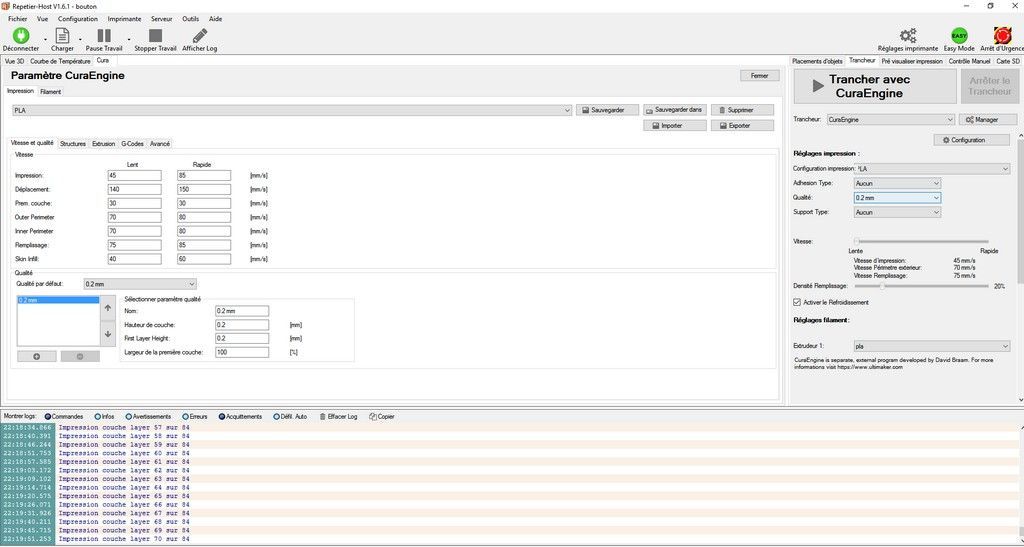Screen dimensions: 1024x547
Task: Open the Imprimante menu
Action: [x=124, y=19]
